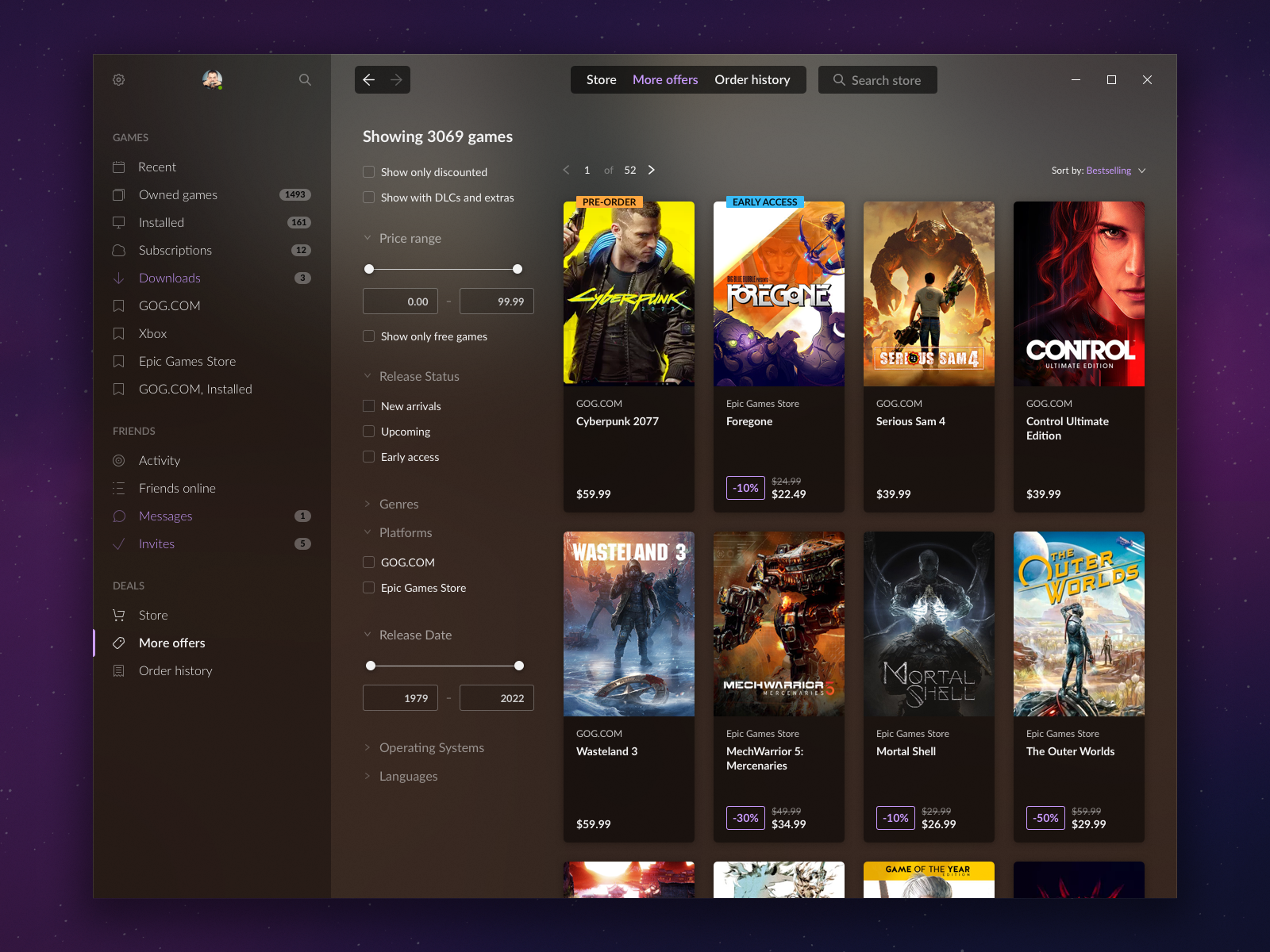Click release year field 1979

click(400, 698)
